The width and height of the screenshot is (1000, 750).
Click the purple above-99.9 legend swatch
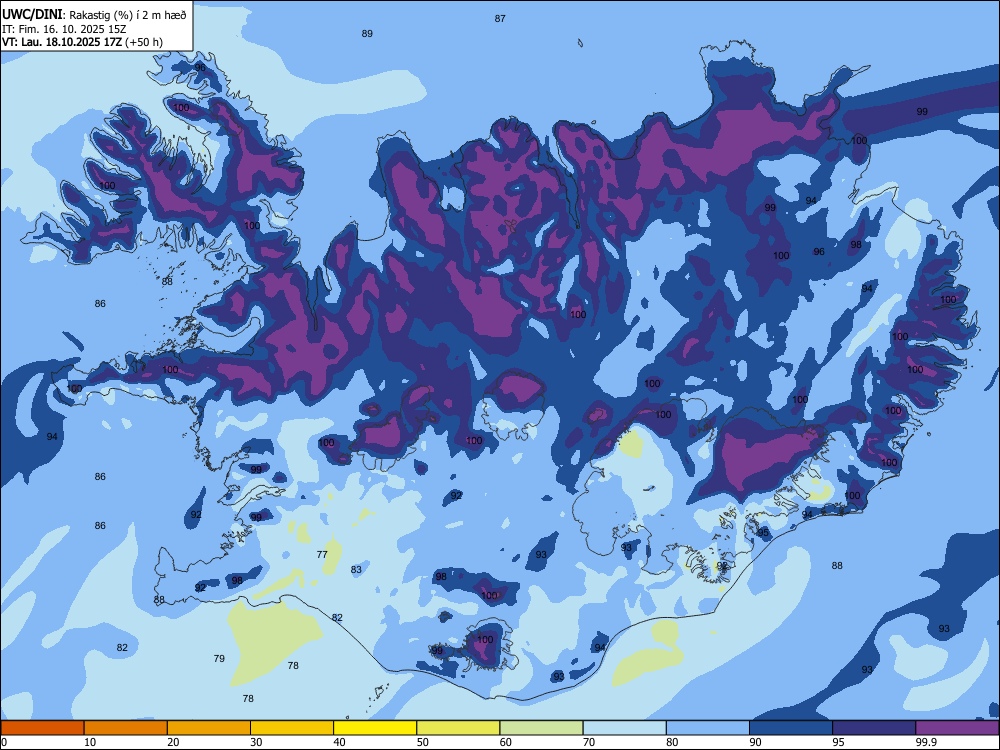click(957, 728)
